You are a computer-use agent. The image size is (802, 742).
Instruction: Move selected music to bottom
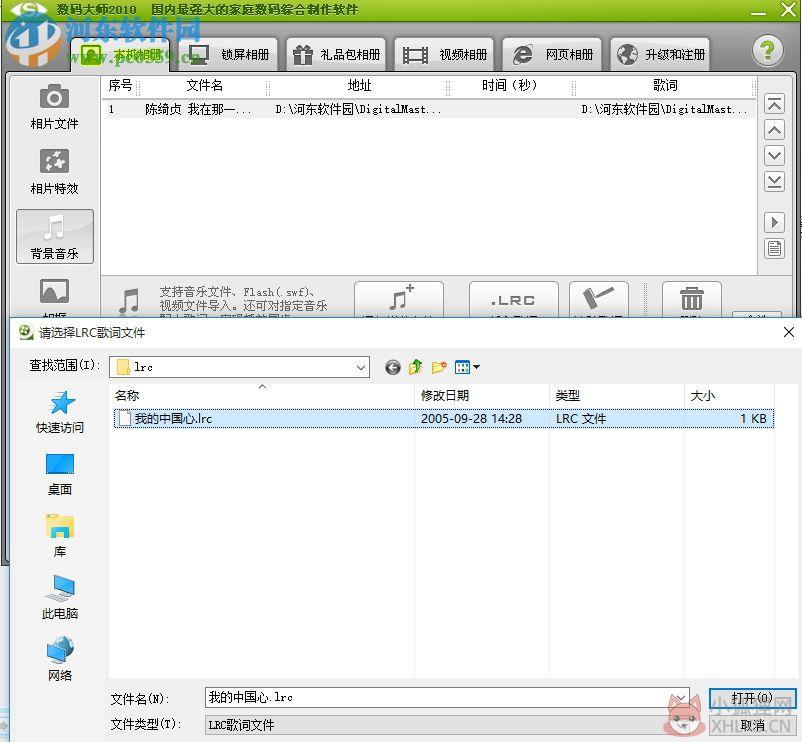(774, 181)
